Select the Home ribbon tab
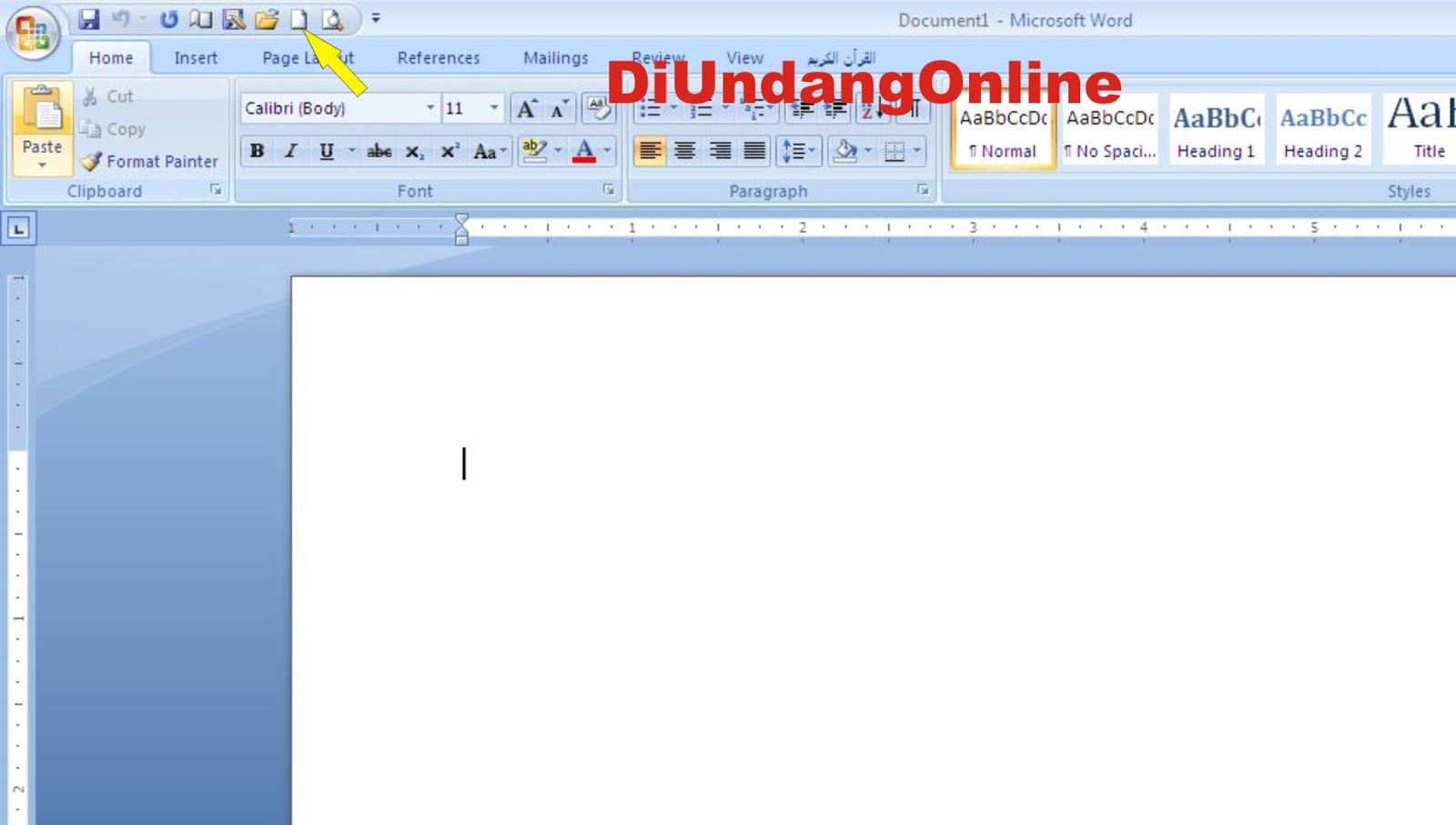The height and width of the screenshot is (825, 1456). click(x=111, y=57)
